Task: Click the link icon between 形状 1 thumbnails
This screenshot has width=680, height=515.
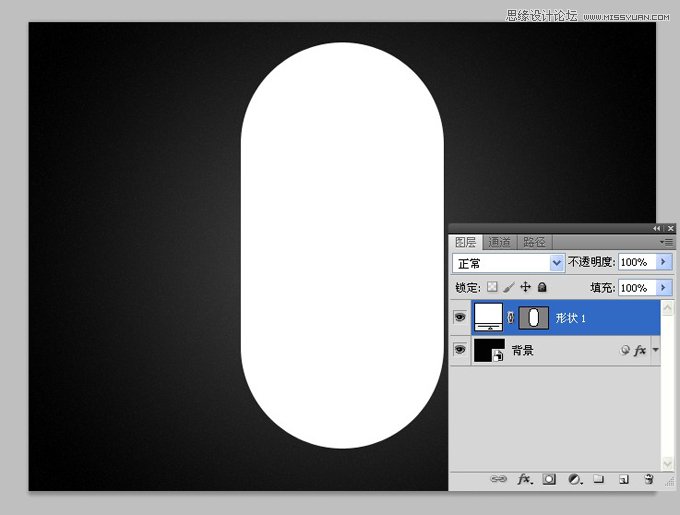Action: (511, 317)
